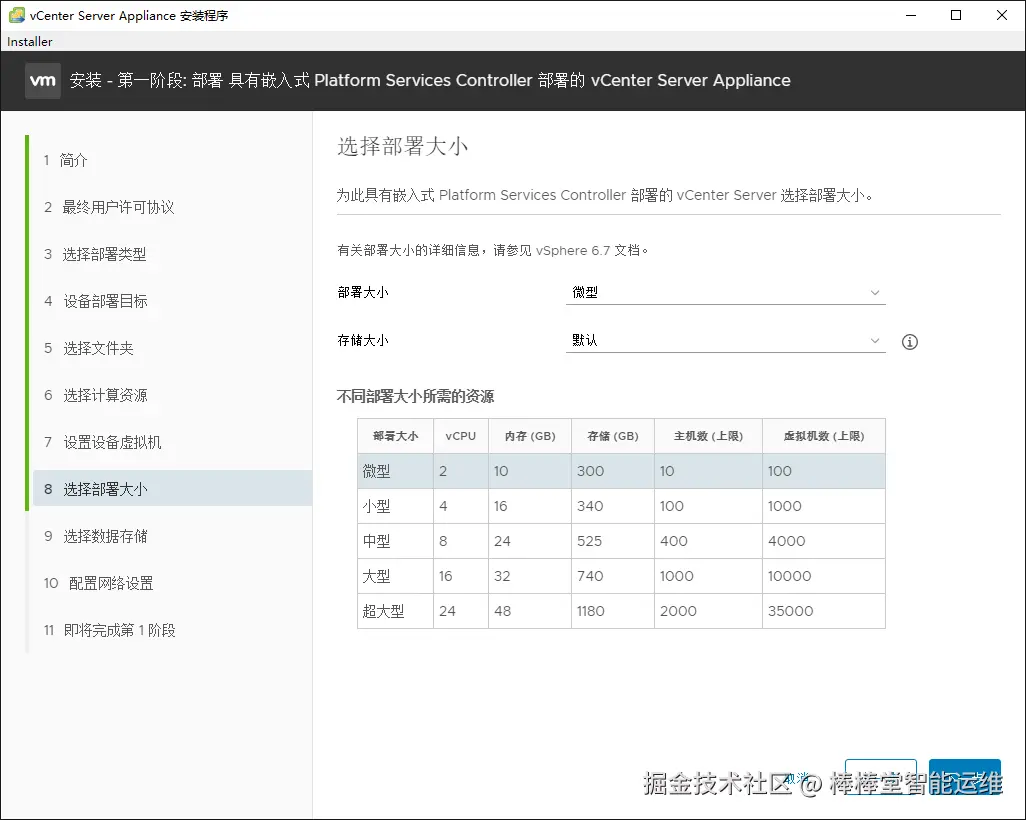Click the chevron arrow of 存储大小 field
The height and width of the screenshot is (820, 1026).
[x=875, y=340]
